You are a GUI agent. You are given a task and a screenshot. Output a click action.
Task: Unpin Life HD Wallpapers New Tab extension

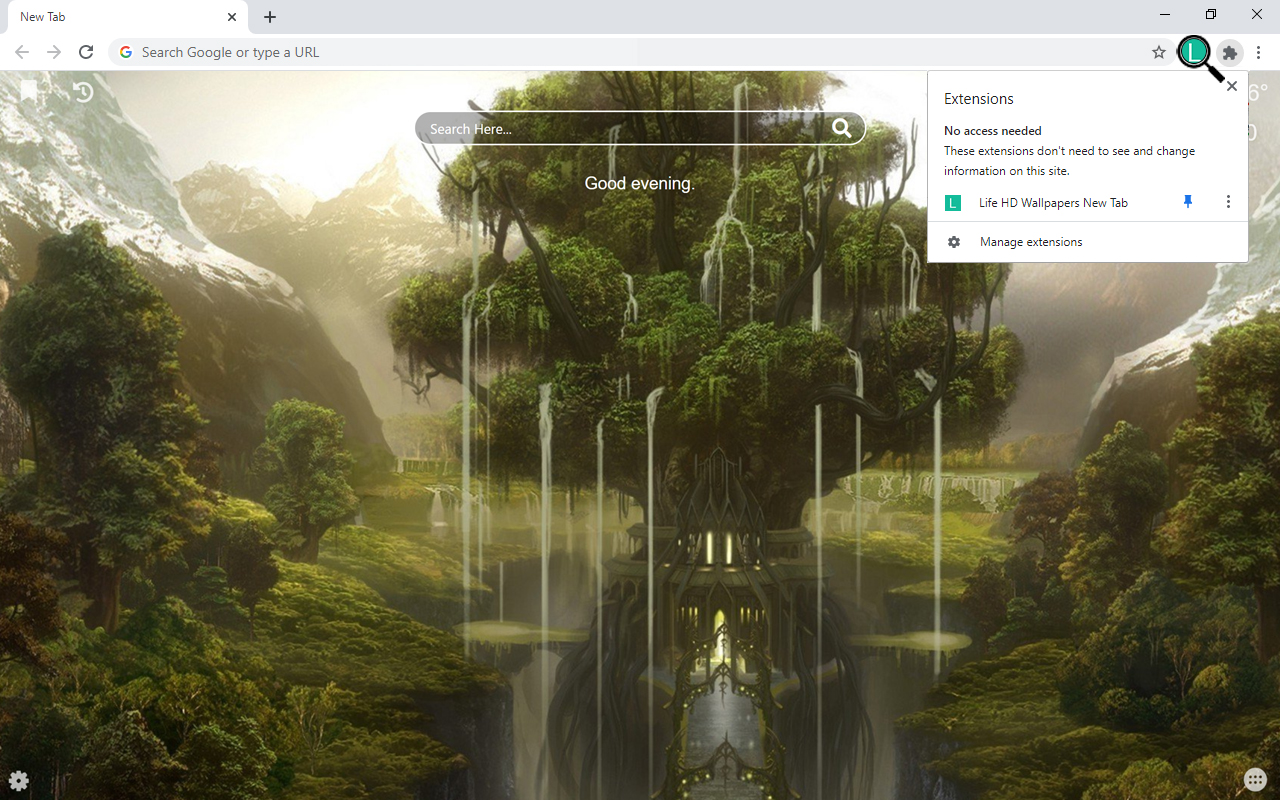coord(1188,202)
